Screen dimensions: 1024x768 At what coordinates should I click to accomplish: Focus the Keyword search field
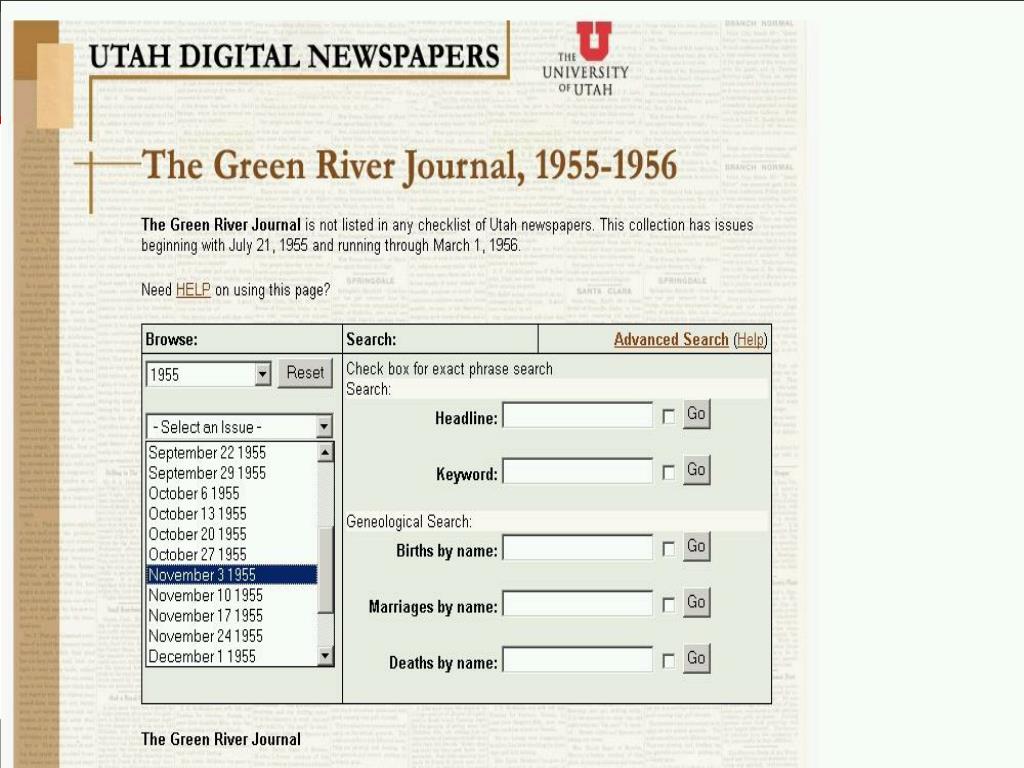tap(577, 472)
